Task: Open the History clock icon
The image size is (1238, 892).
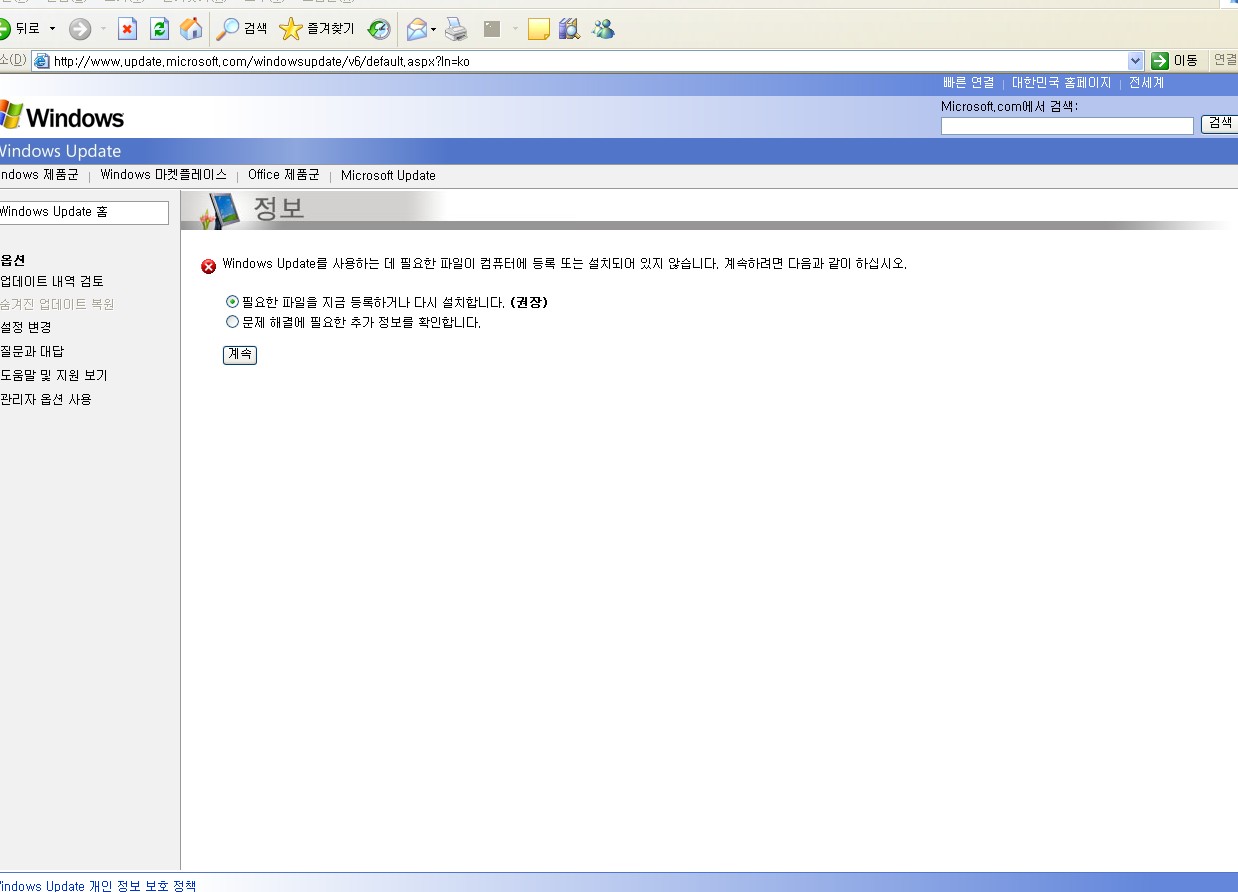Action: point(379,29)
